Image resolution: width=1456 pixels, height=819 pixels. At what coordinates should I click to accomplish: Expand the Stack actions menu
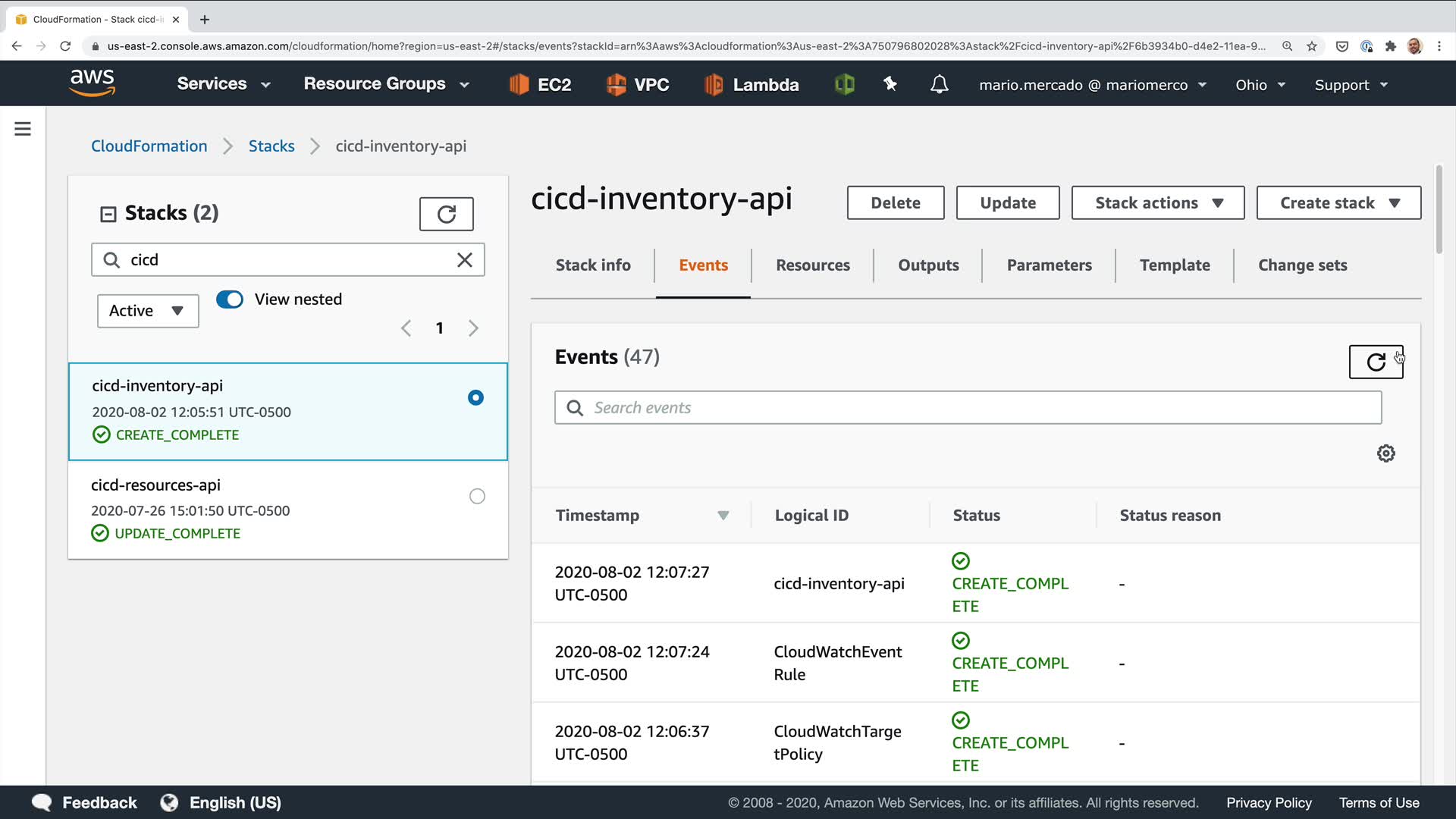pyautogui.click(x=1157, y=203)
